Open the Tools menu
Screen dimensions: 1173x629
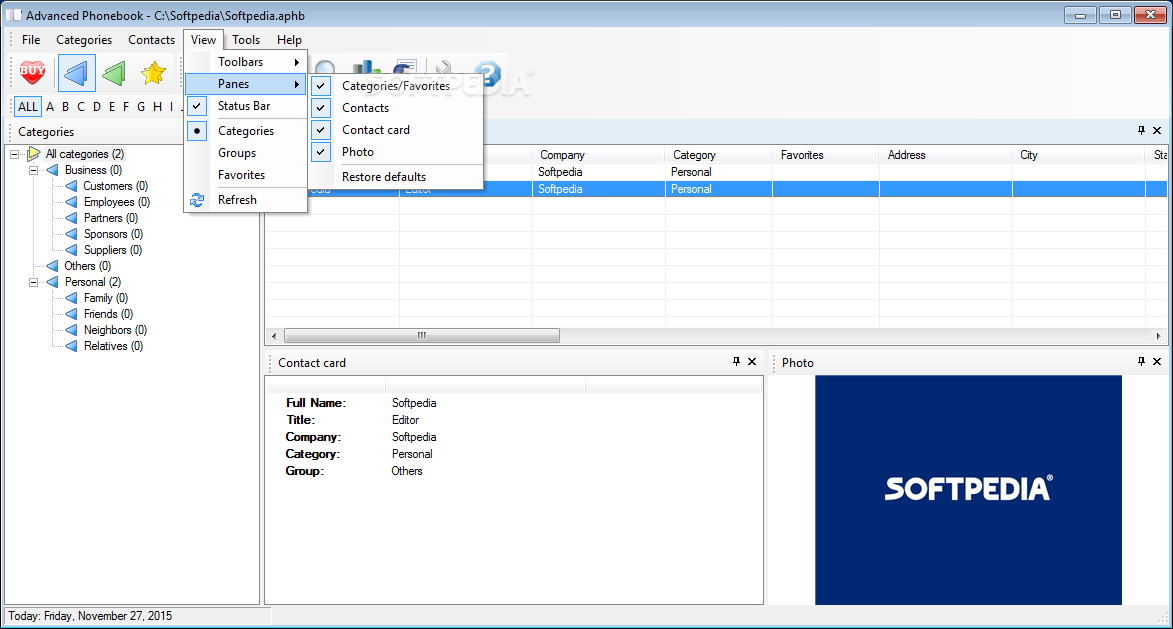[x=245, y=40]
